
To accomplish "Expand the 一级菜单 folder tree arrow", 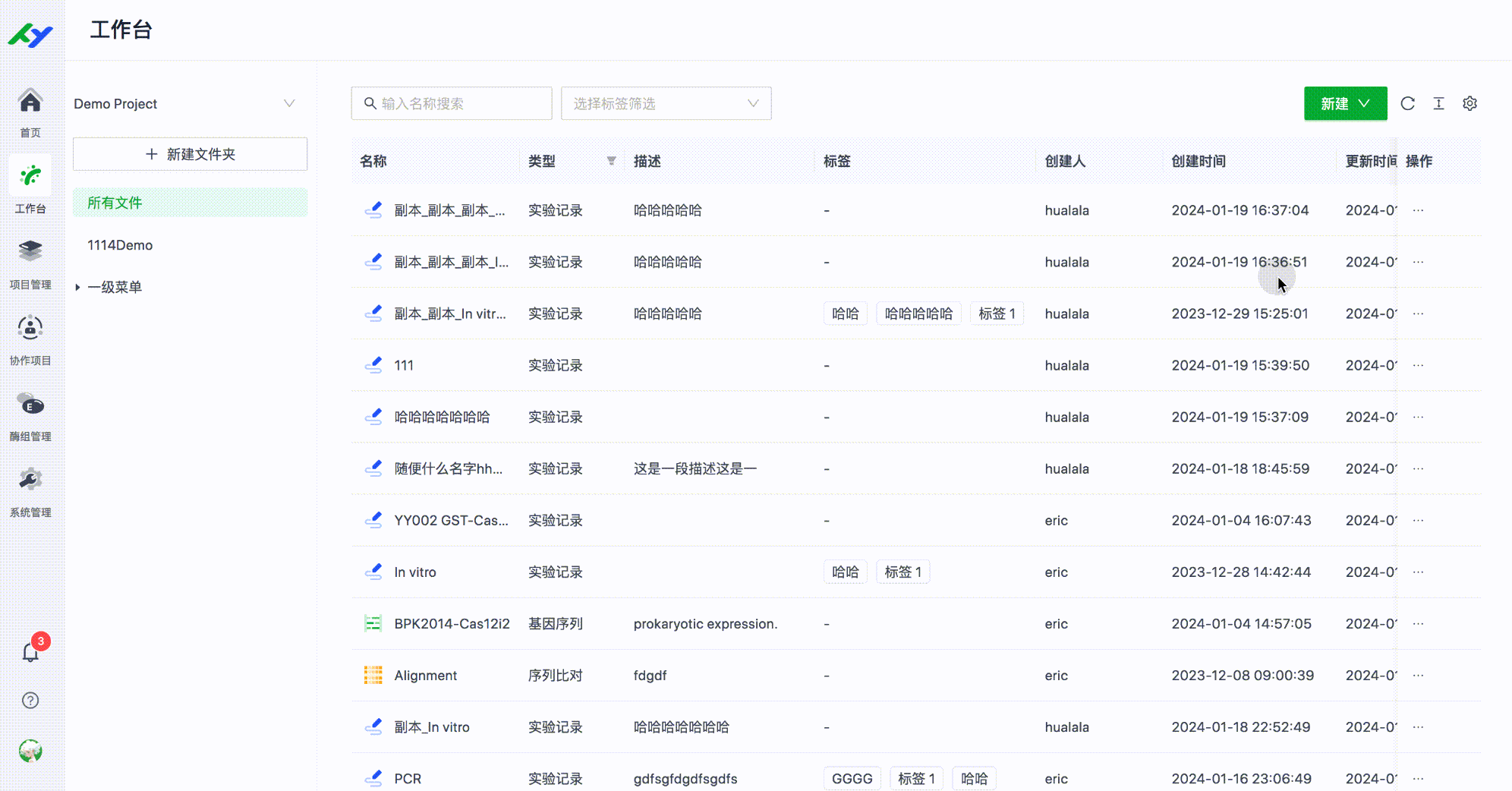I will (x=77, y=287).
